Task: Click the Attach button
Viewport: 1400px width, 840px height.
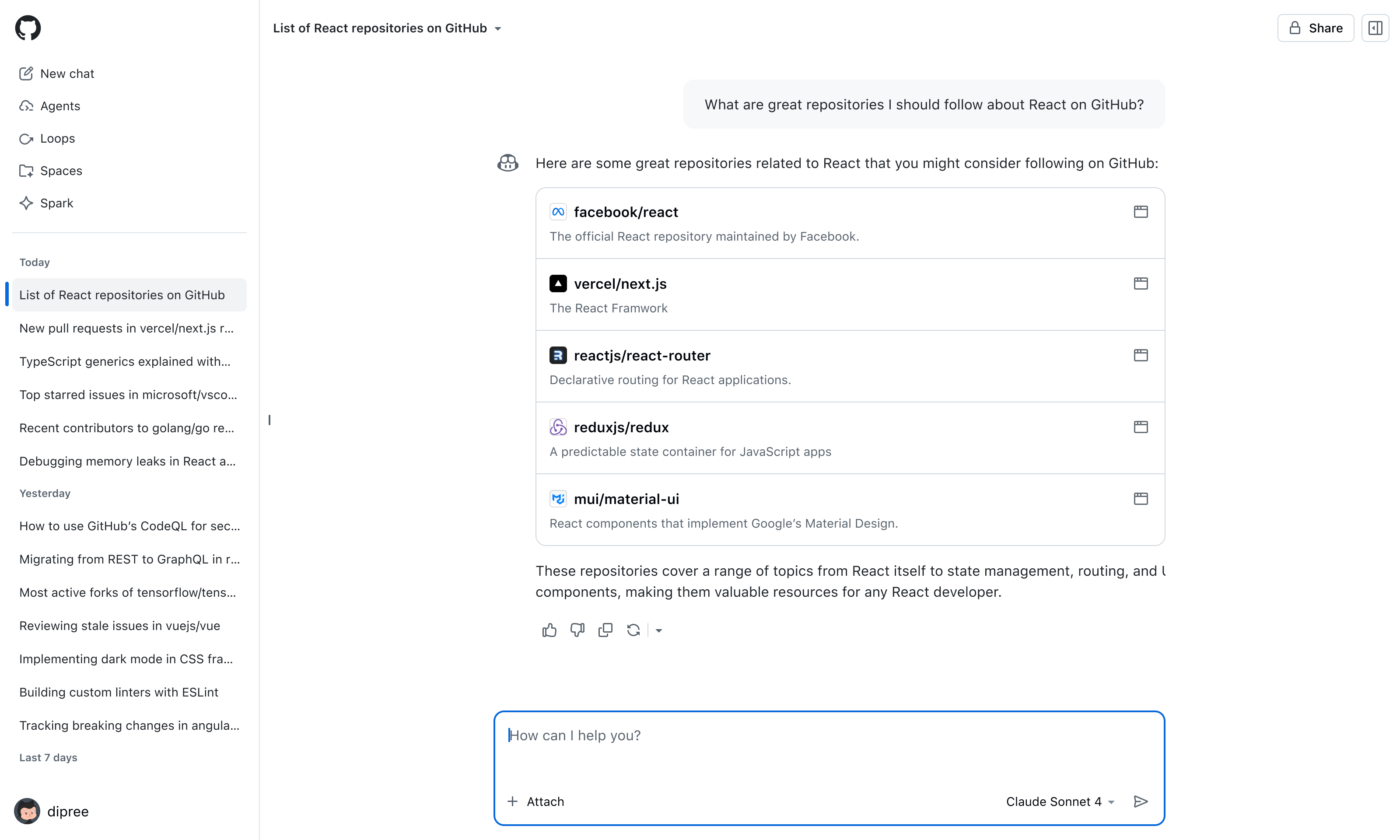Action: (535, 801)
